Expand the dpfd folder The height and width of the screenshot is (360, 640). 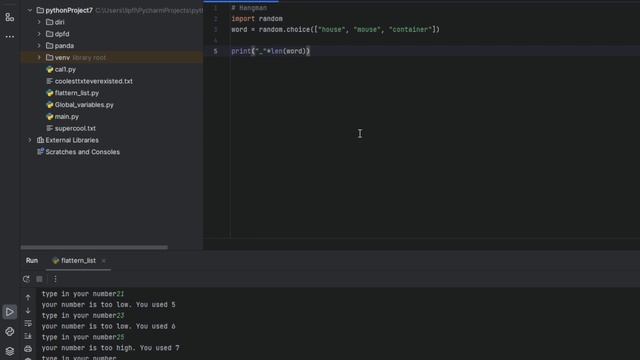click(39, 34)
